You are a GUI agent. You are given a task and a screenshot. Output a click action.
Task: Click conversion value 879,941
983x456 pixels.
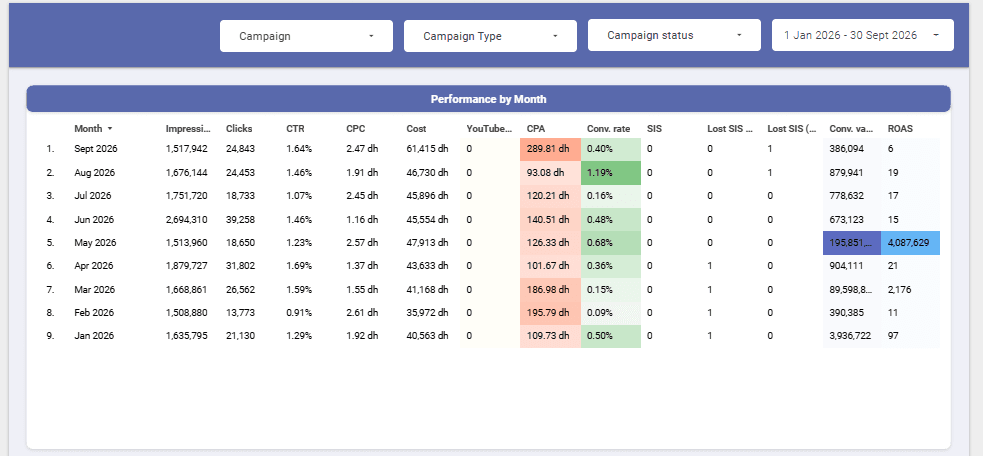point(846,172)
